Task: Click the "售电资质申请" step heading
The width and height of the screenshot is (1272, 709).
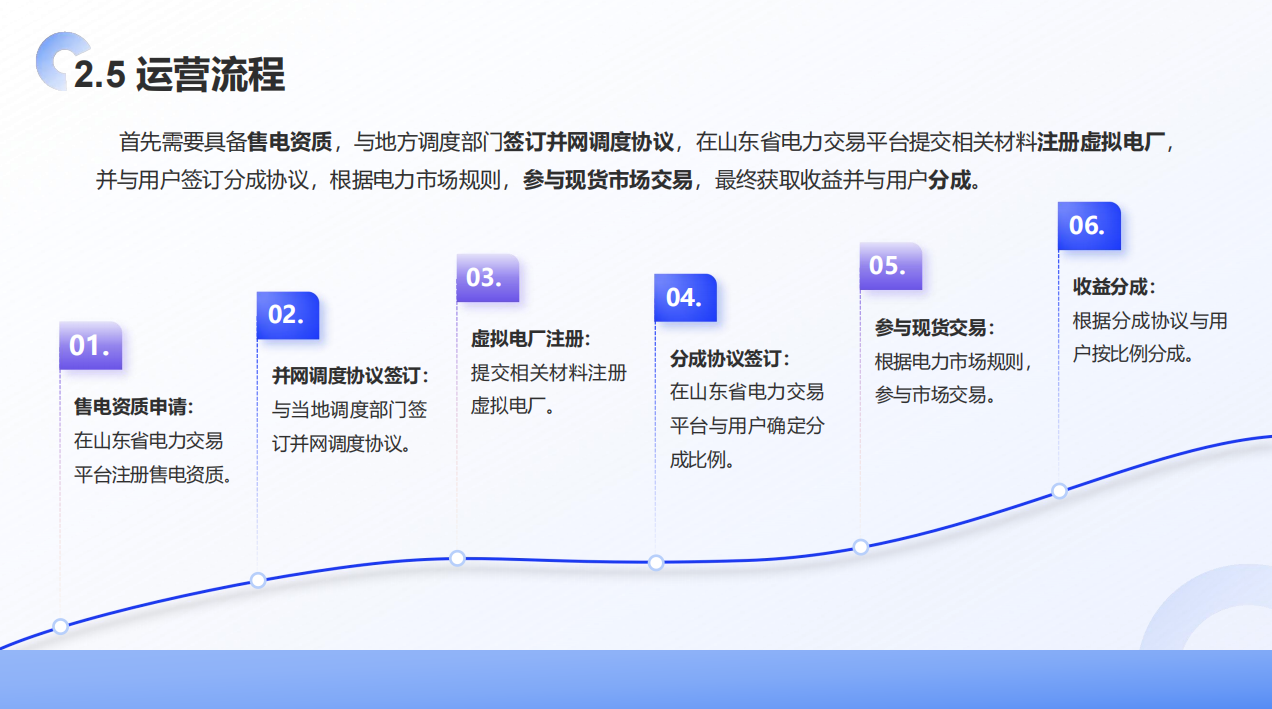Action: tap(132, 407)
